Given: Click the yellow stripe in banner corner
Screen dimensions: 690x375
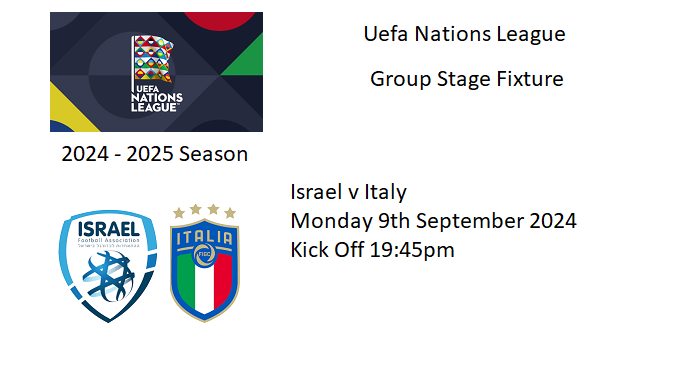Looking at the screenshot, I should tap(70, 110).
